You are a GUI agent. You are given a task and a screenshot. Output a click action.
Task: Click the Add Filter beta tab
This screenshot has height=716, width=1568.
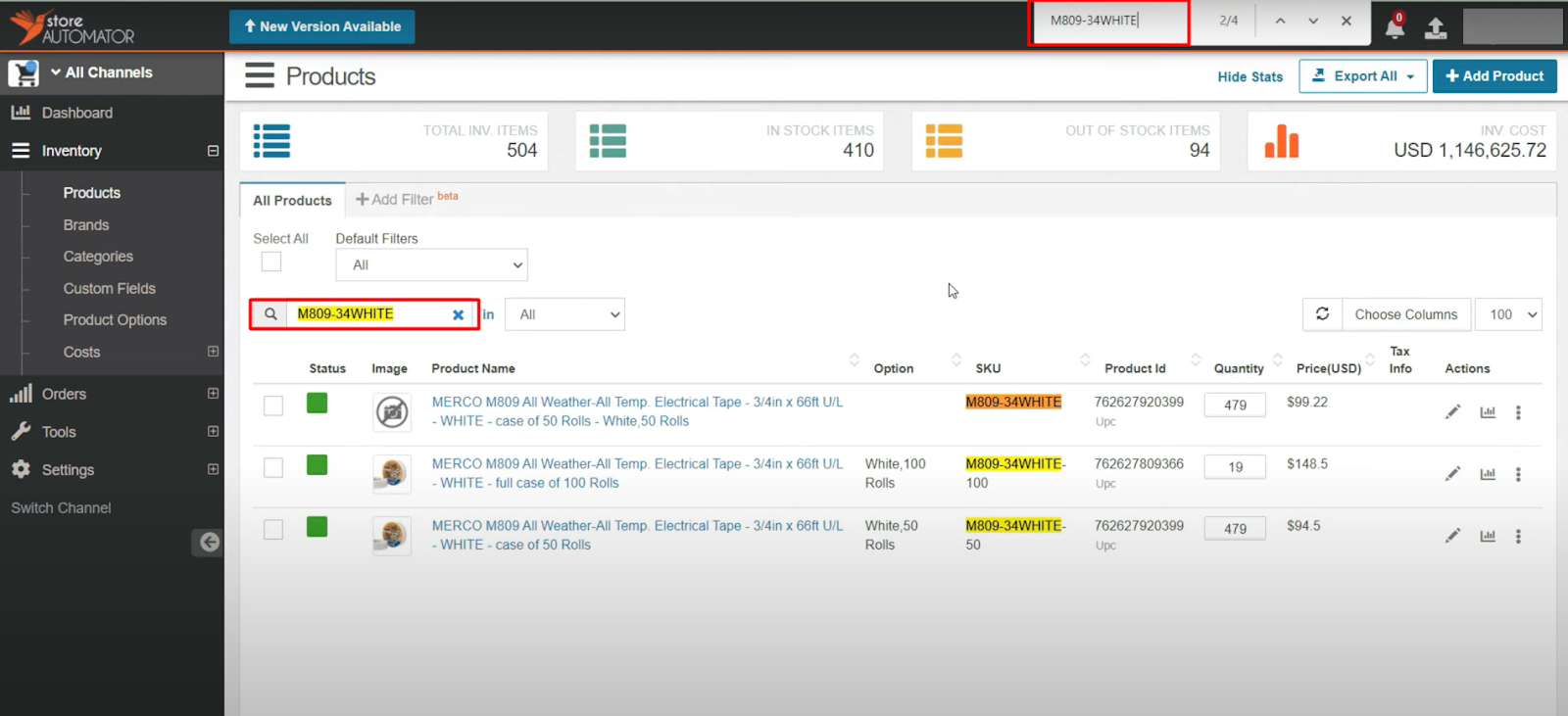click(407, 199)
